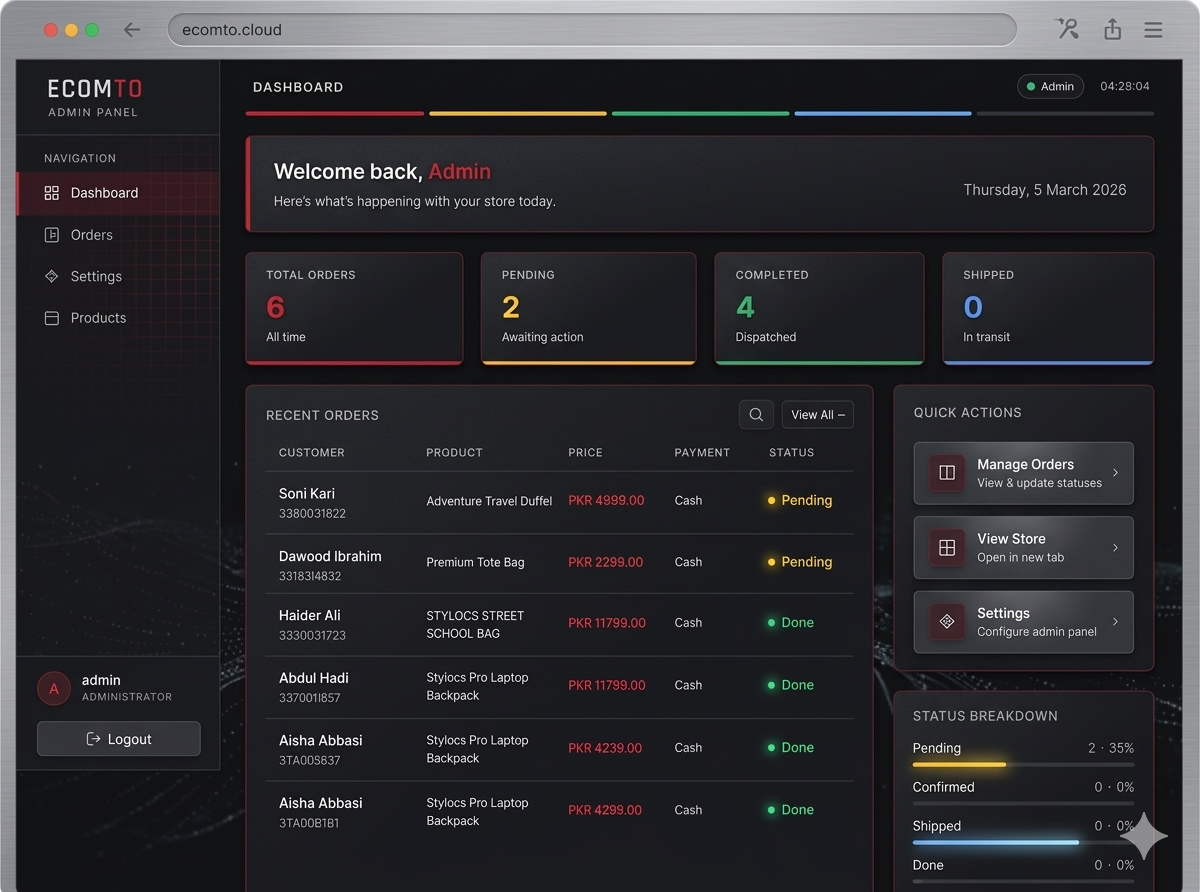Click the Manage Orders icon tile

tap(947, 473)
